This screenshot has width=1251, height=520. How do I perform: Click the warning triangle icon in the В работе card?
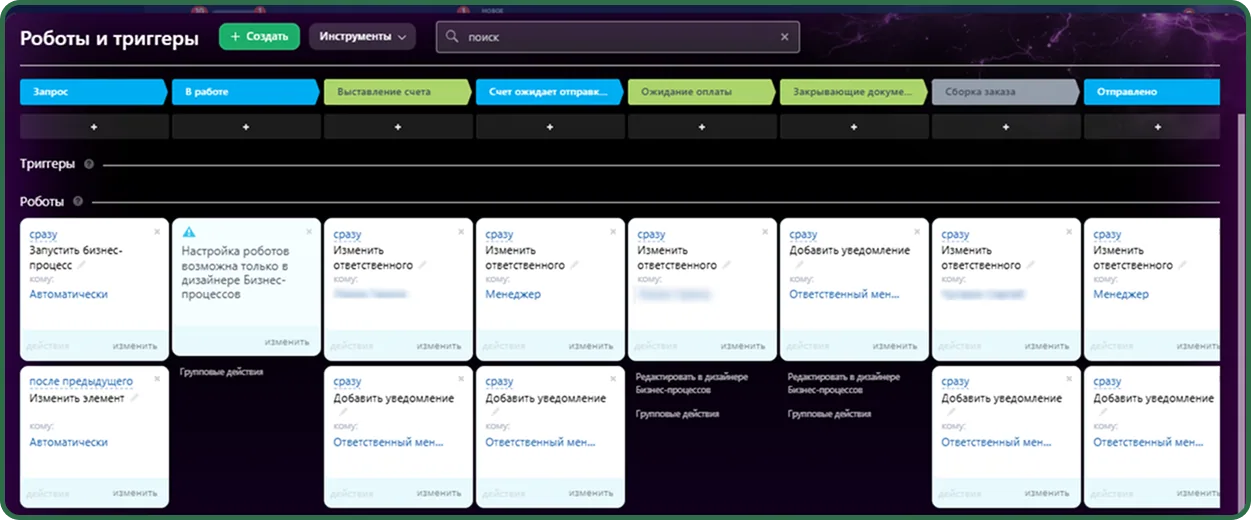point(189,232)
